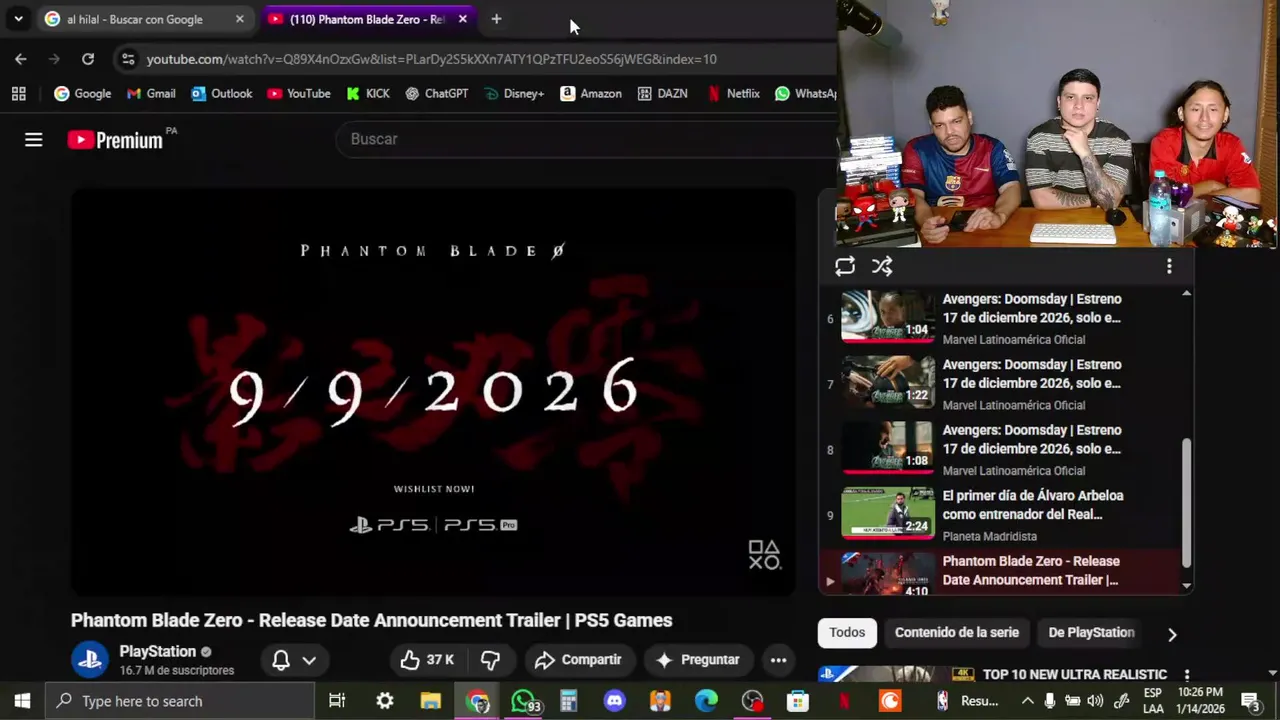Click the Type here to search box
Image resolution: width=1280 pixels, height=720 pixels.
coord(180,701)
